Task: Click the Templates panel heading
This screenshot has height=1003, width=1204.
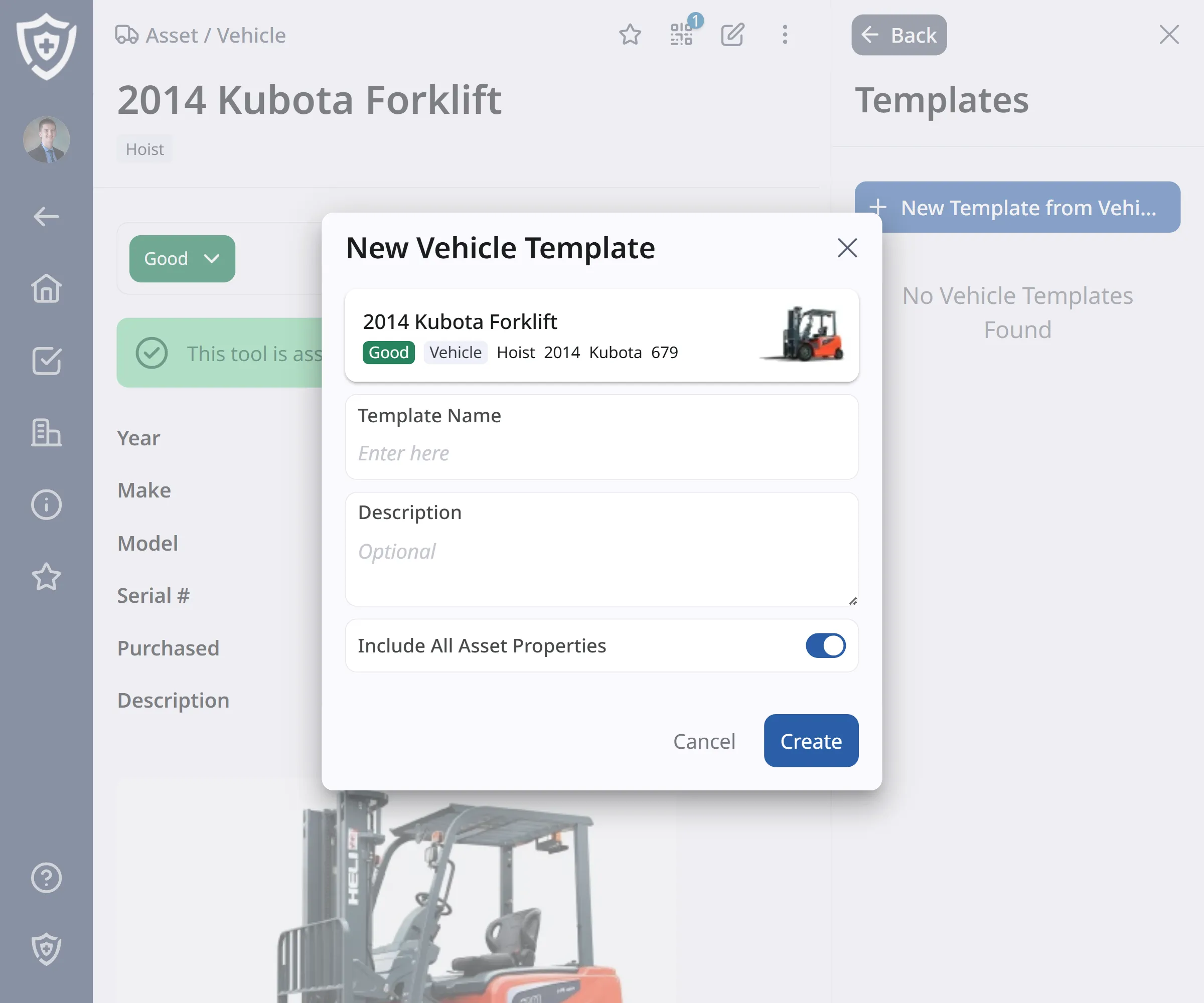Action: tap(942, 100)
